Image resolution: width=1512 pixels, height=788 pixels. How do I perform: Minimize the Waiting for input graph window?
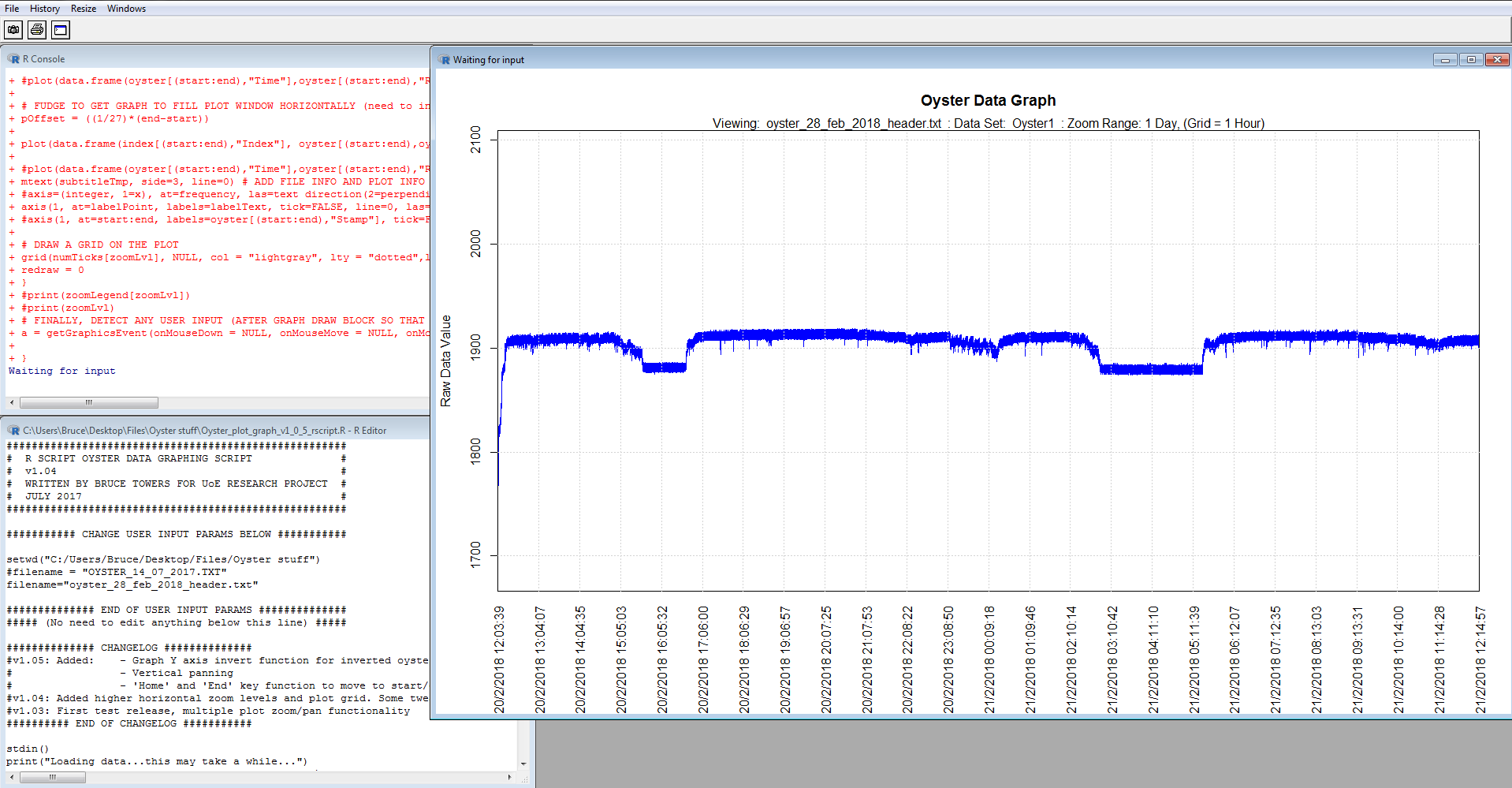click(1445, 60)
